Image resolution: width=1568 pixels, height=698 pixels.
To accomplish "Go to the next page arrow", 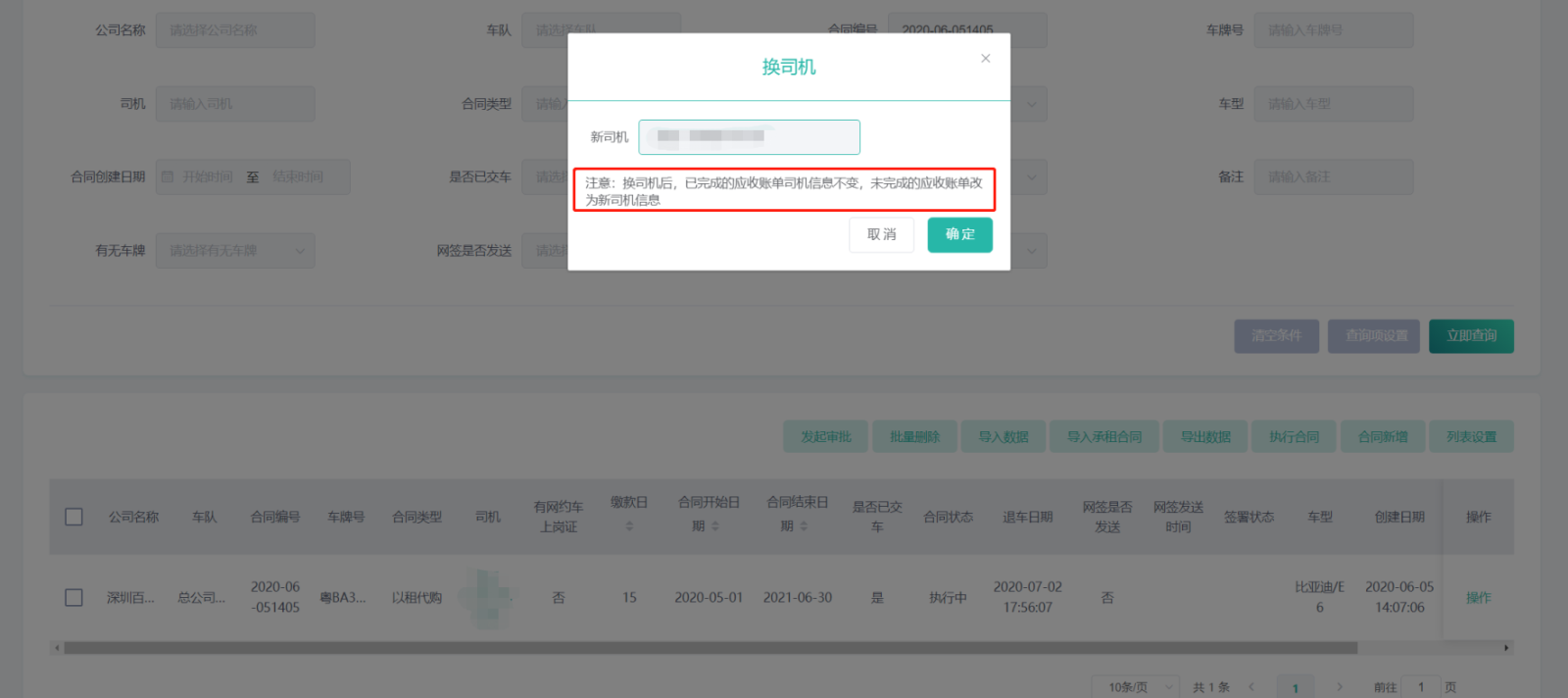I will pyautogui.click(x=1340, y=687).
